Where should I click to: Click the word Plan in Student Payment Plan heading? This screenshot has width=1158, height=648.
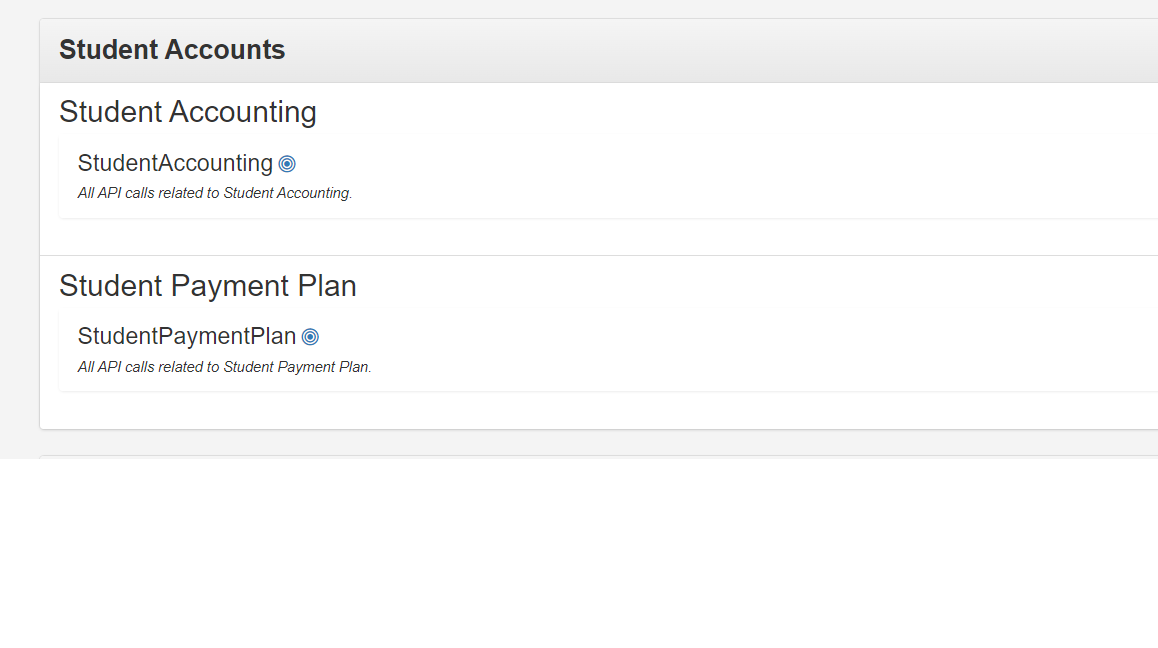click(327, 286)
